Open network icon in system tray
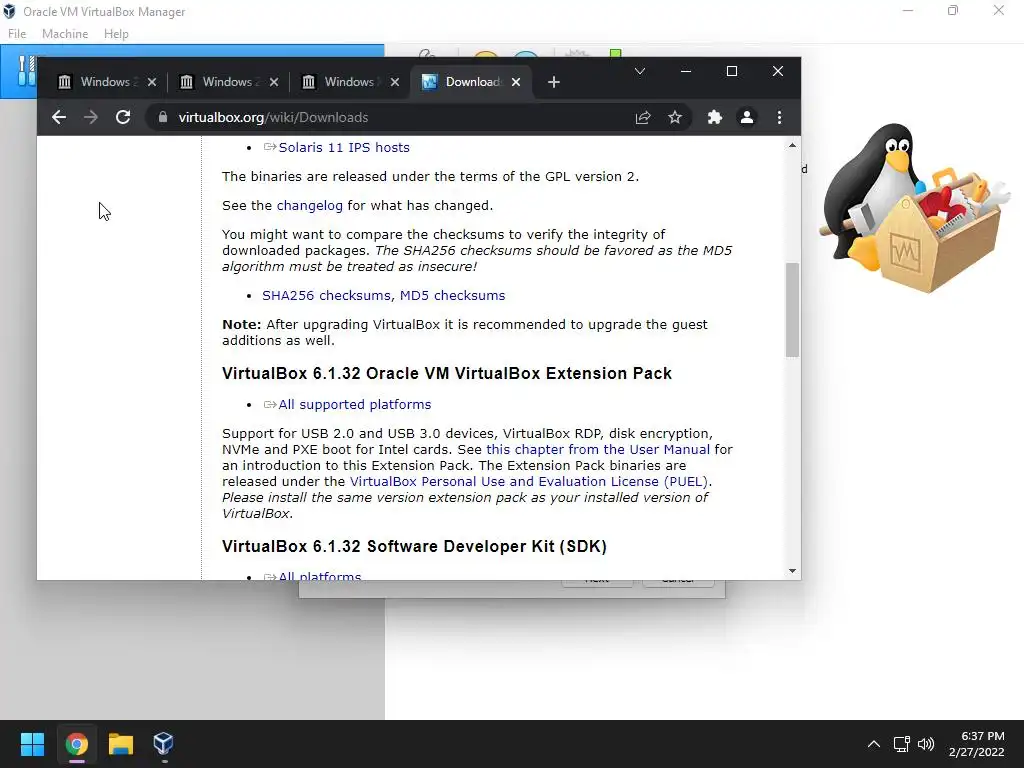 902,744
